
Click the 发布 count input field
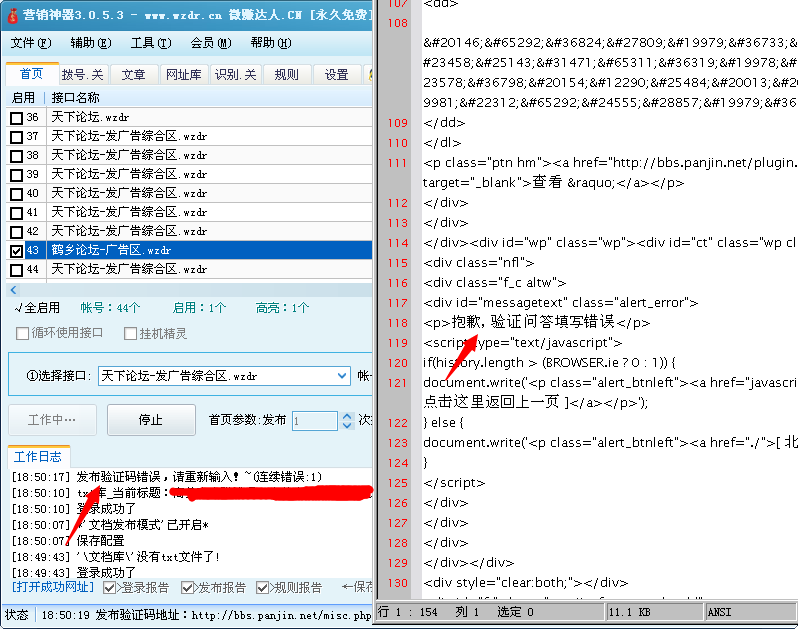pyautogui.click(x=315, y=421)
